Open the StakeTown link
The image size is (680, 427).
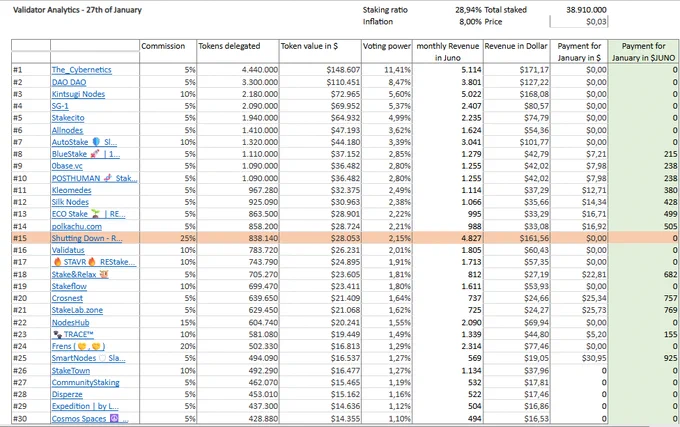coord(71,371)
